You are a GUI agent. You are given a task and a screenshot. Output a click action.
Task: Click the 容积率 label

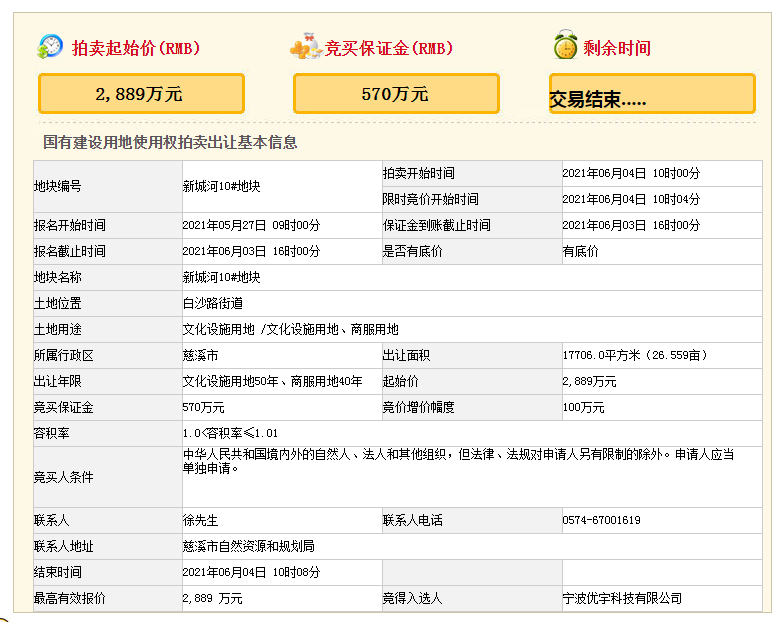52,433
